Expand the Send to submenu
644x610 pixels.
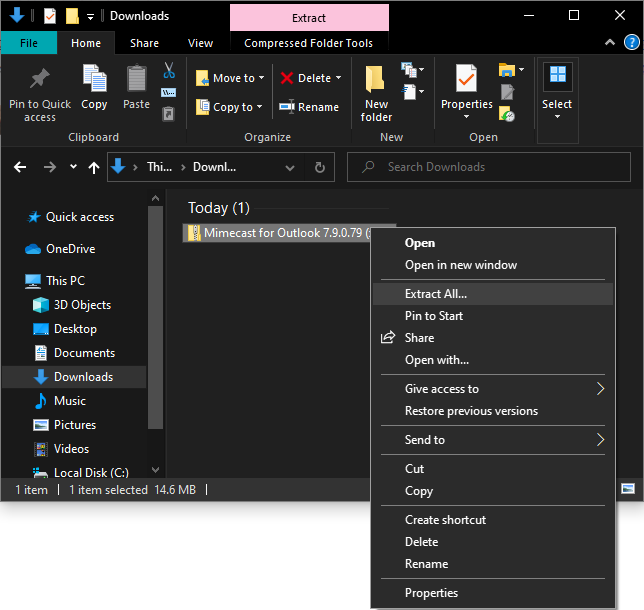point(493,440)
